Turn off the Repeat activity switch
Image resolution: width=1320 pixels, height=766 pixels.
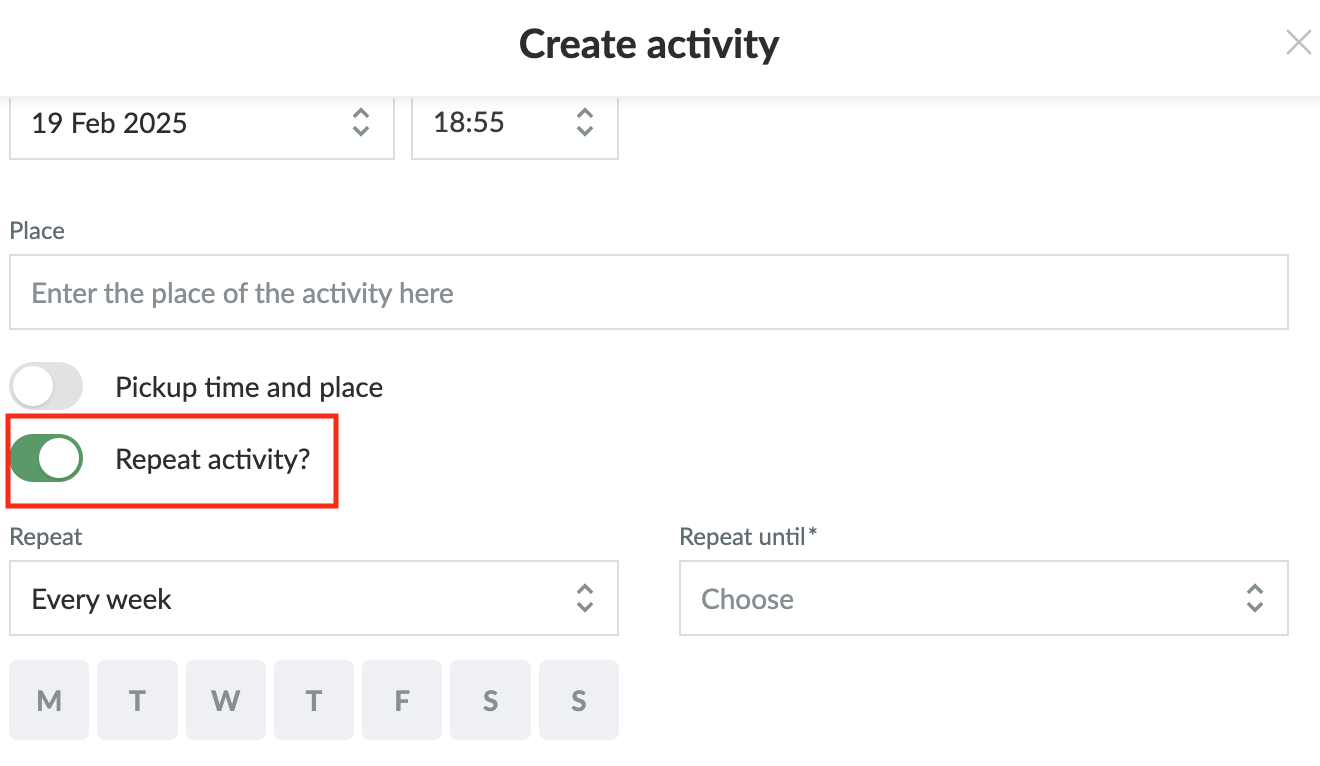(46, 458)
